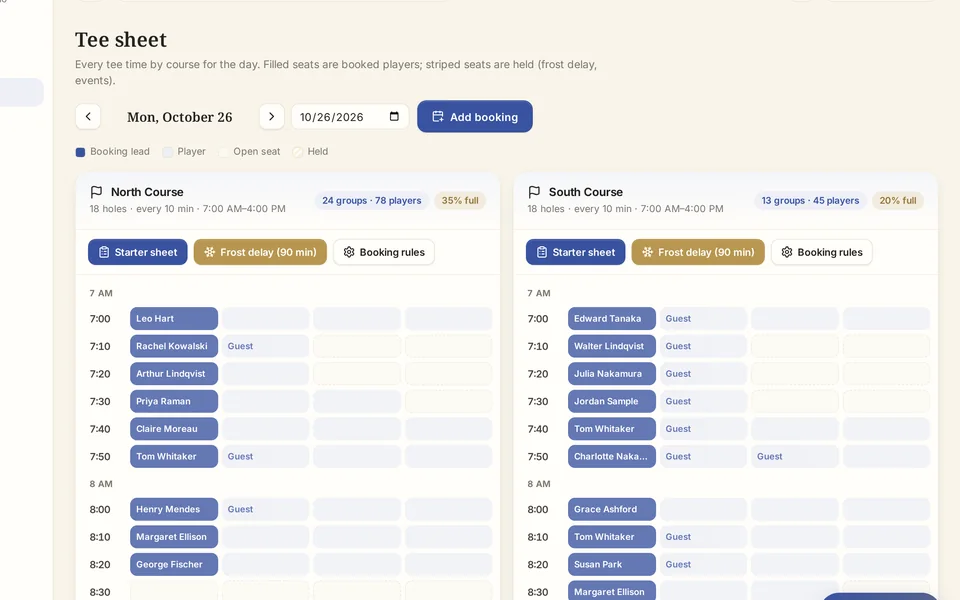Open Edward Tanaka's 7:00 South booking

(612, 318)
